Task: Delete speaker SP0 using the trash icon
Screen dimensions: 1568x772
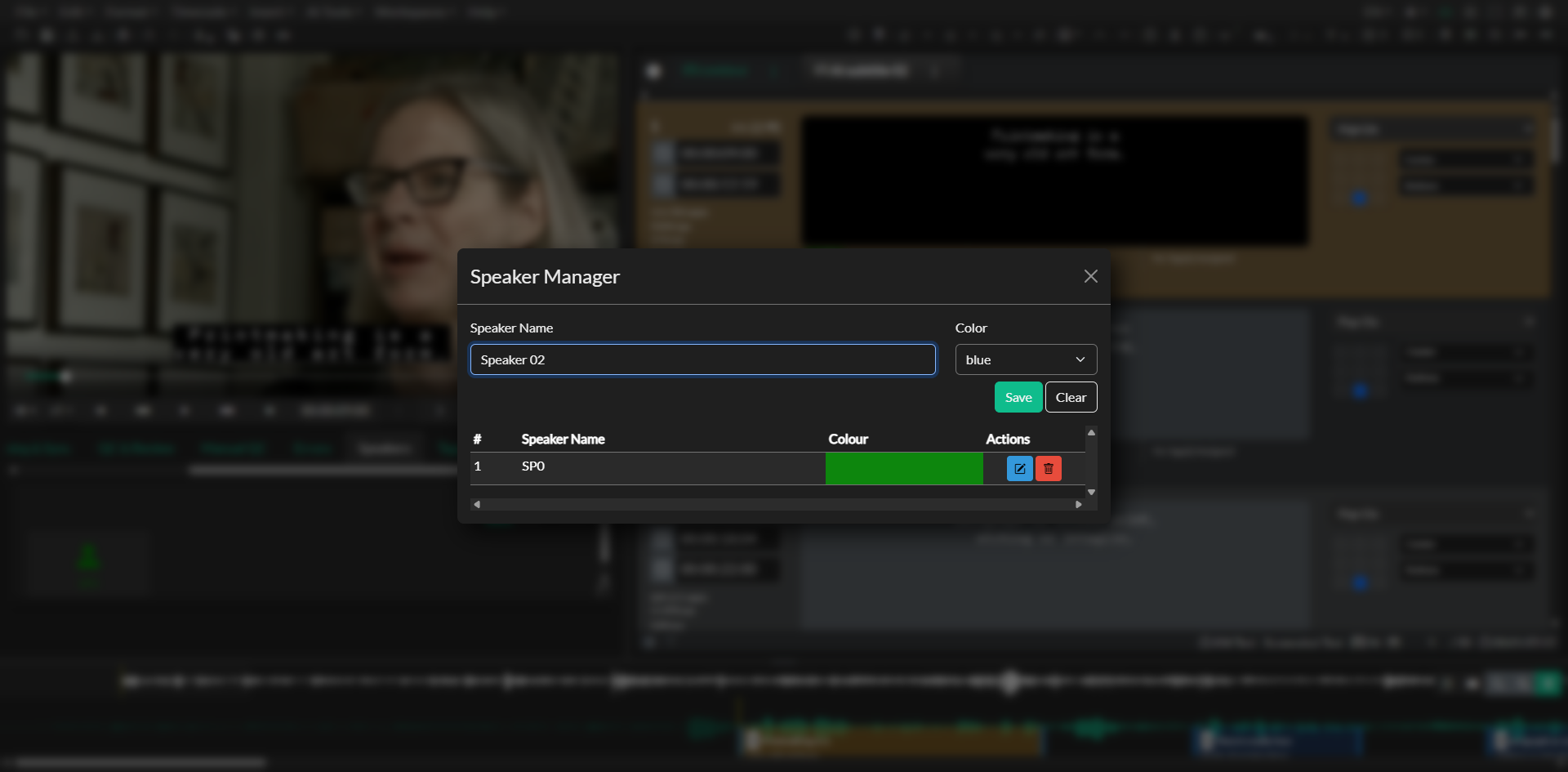Action: pyautogui.click(x=1048, y=468)
